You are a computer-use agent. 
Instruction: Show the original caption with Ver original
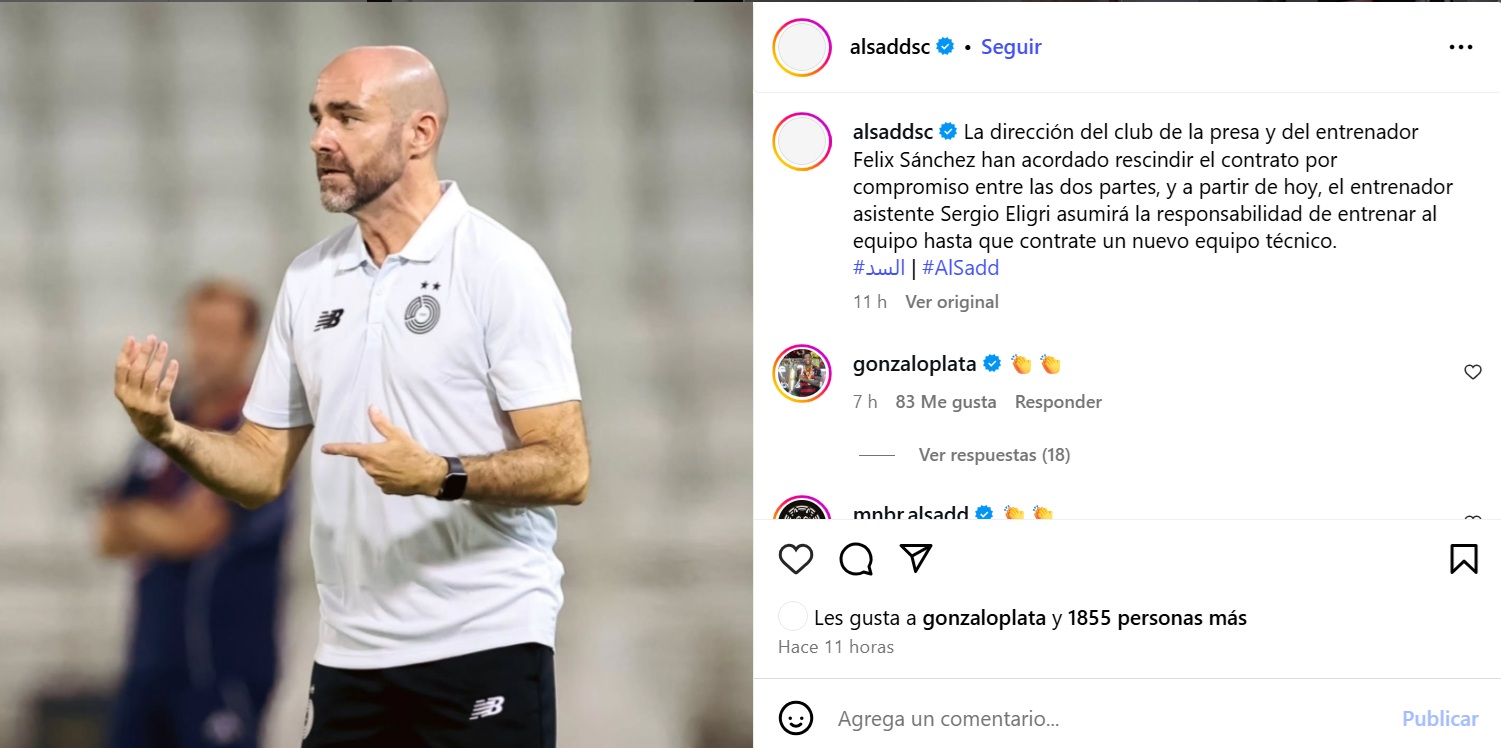point(952,302)
